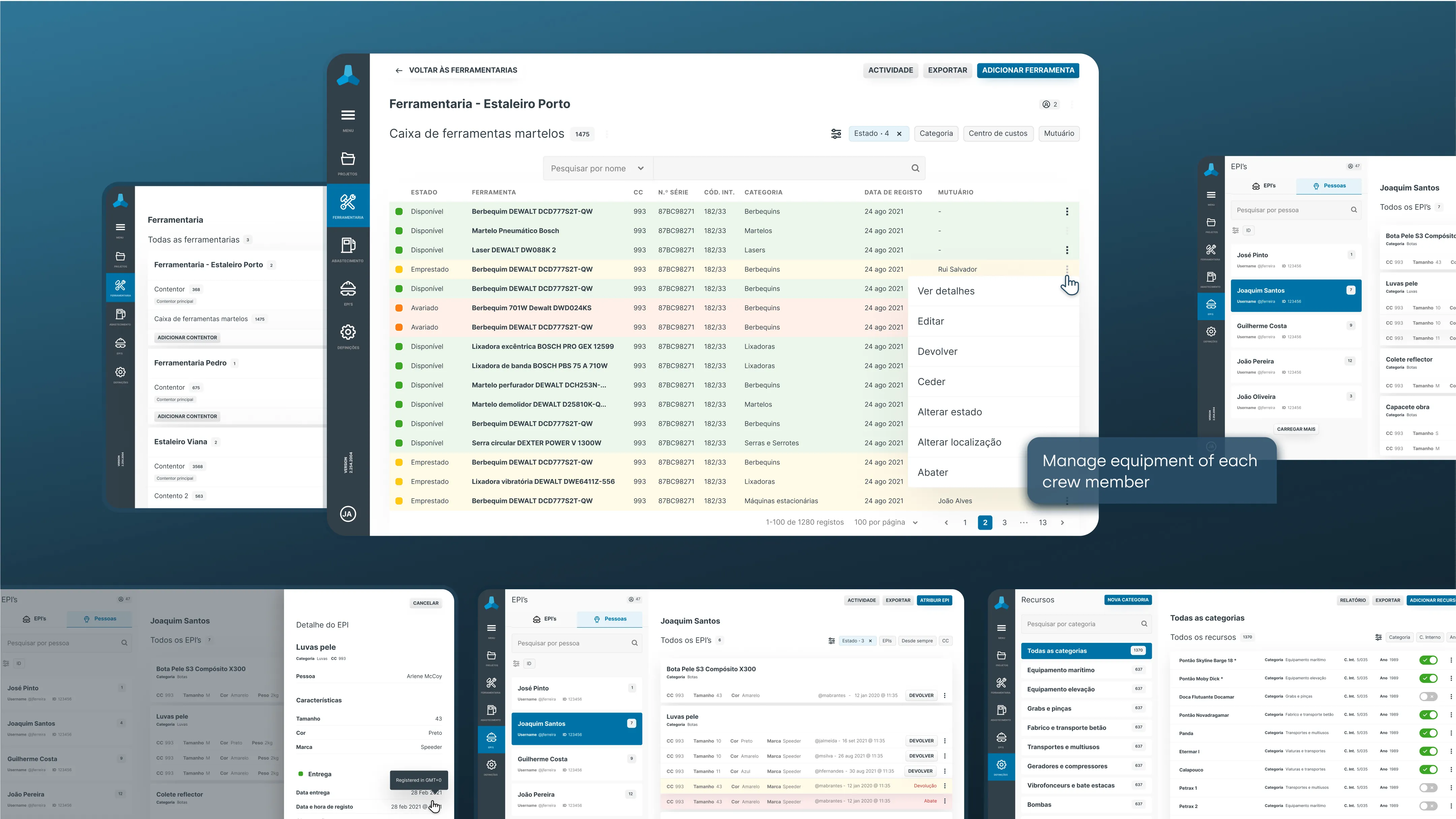Select Devolver in the context menu
Viewport: 1456px width, 819px height.
click(x=937, y=352)
